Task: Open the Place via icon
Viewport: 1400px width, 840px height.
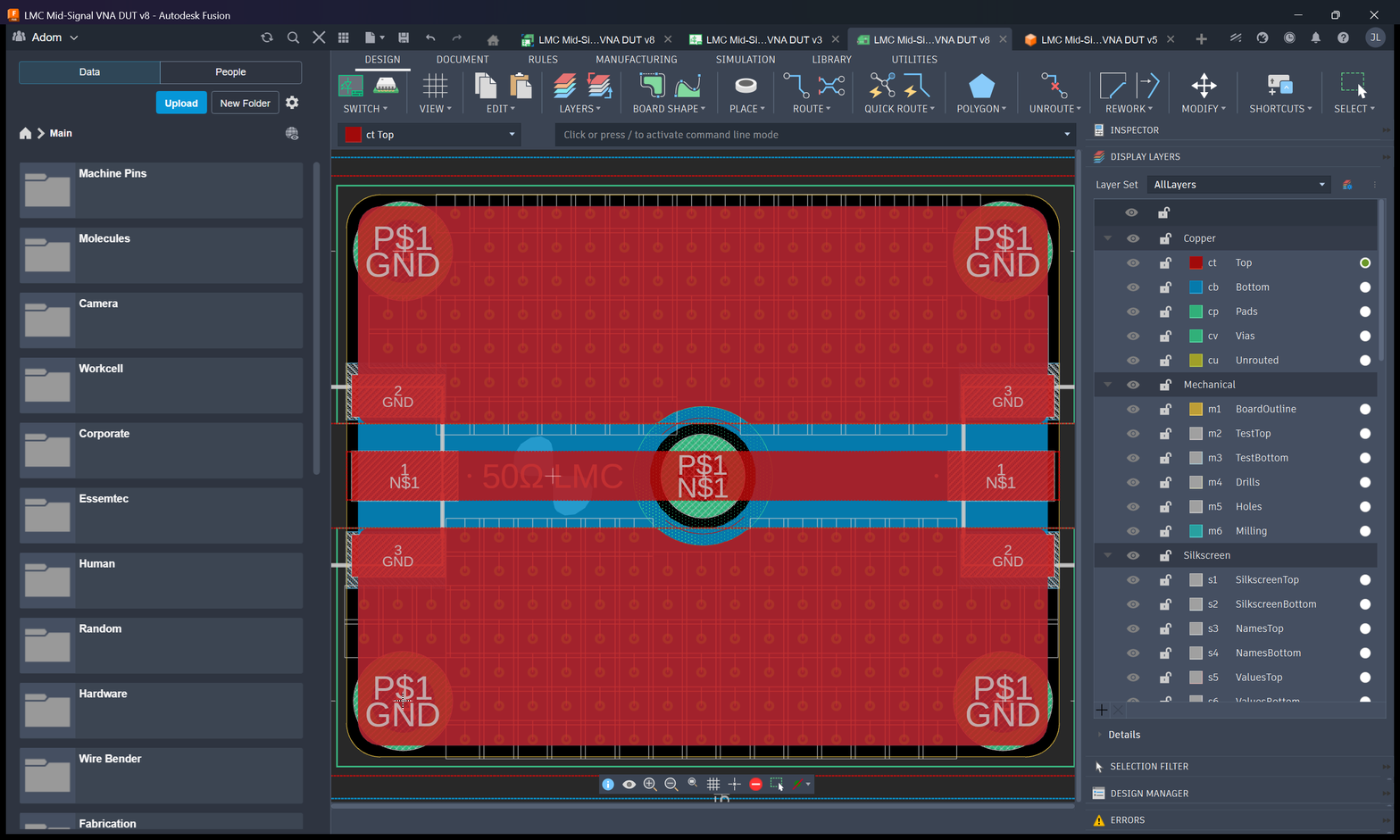Action: coord(746,87)
